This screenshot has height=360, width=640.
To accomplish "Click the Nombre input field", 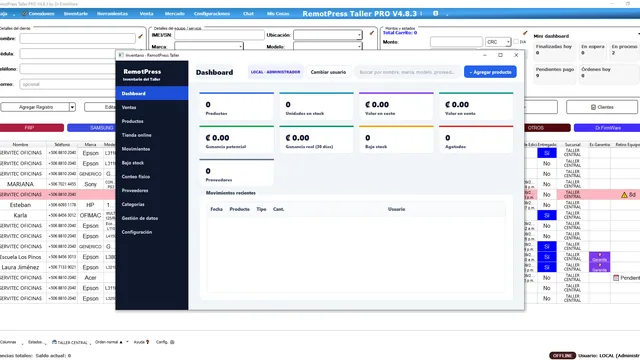I will click(x=78, y=38).
